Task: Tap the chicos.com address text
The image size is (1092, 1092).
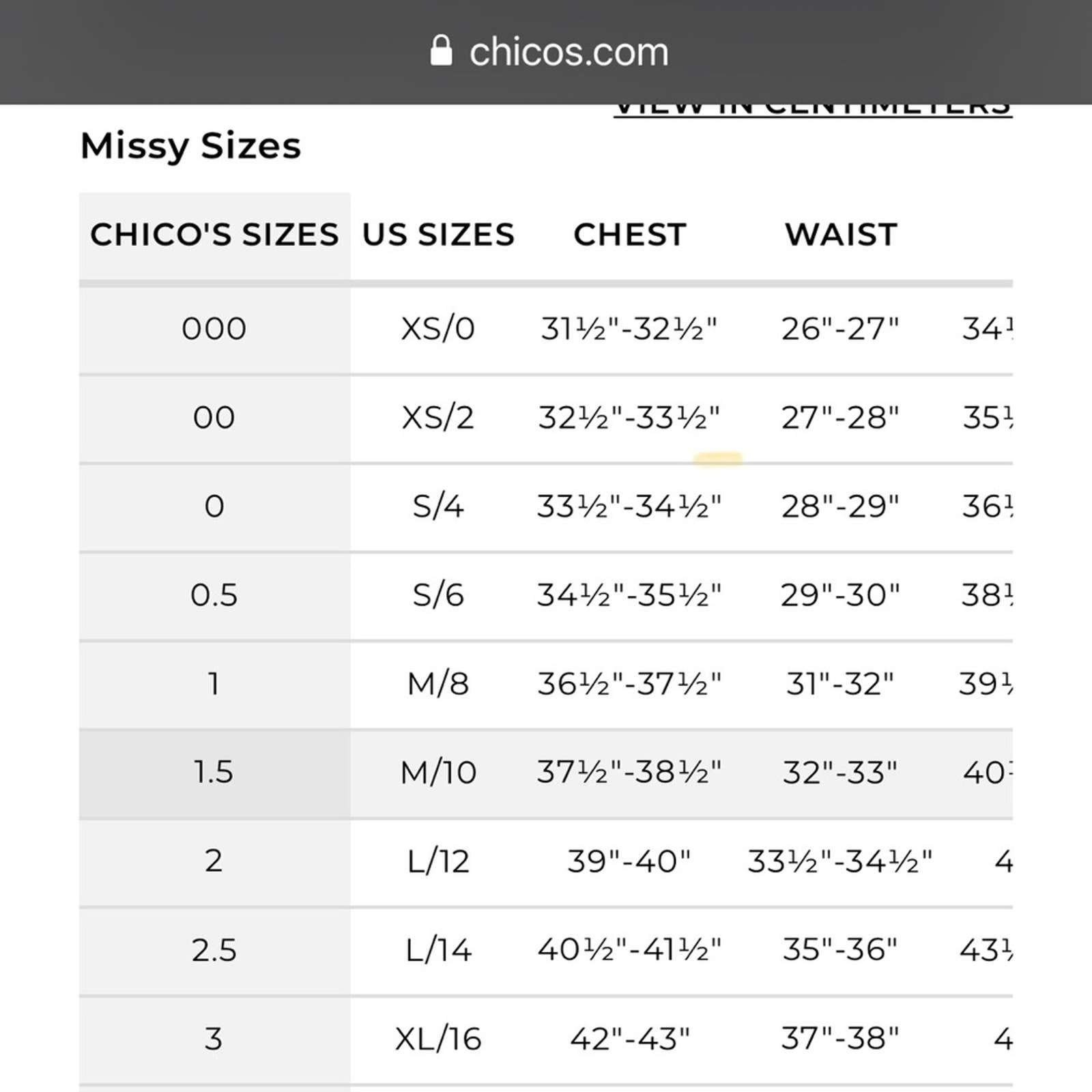Action: [x=569, y=52]
